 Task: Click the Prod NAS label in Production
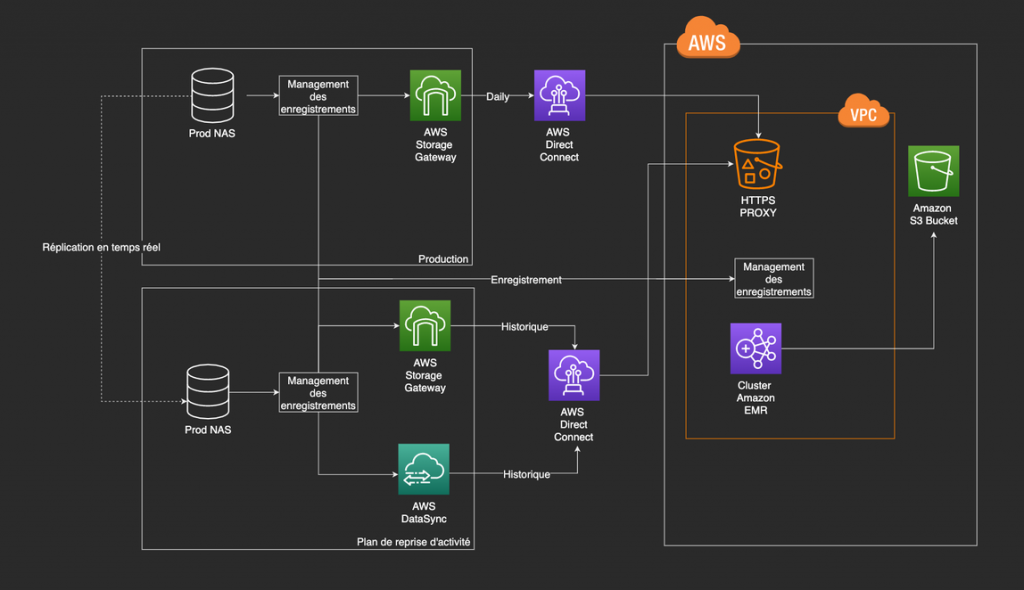[x=212, y=133]
